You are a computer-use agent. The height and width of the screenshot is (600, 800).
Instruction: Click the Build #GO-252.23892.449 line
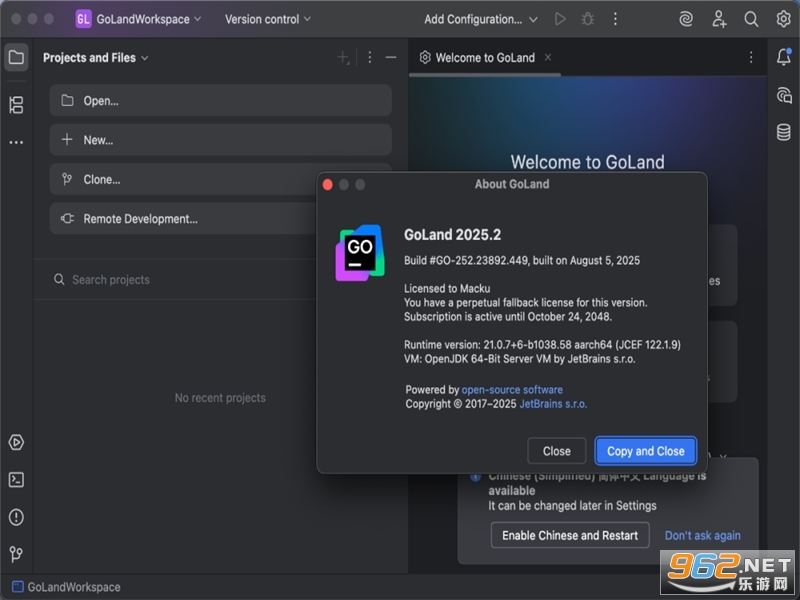click(521, 261)
